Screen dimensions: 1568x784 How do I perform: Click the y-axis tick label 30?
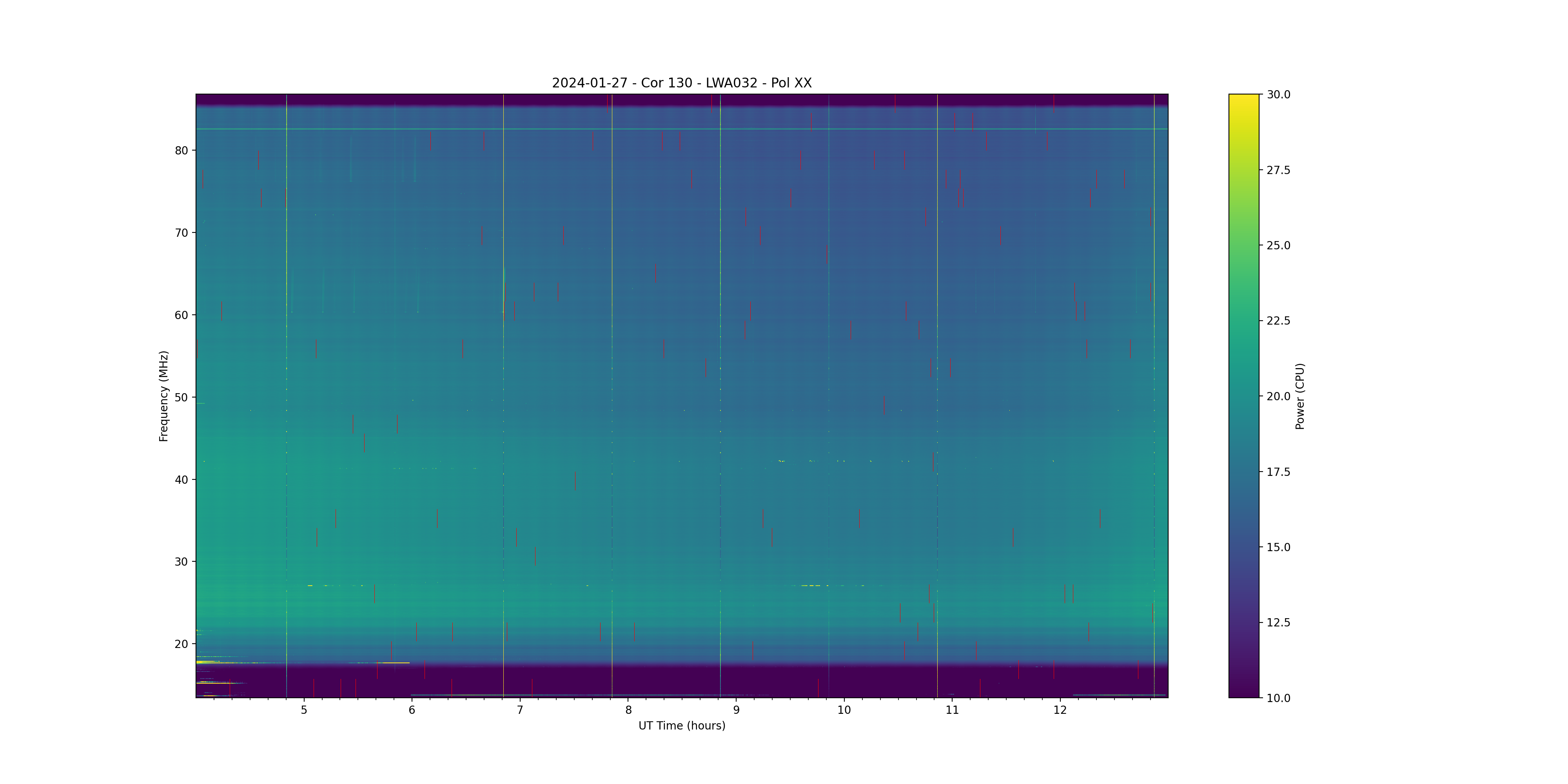(x=181, y=562)
